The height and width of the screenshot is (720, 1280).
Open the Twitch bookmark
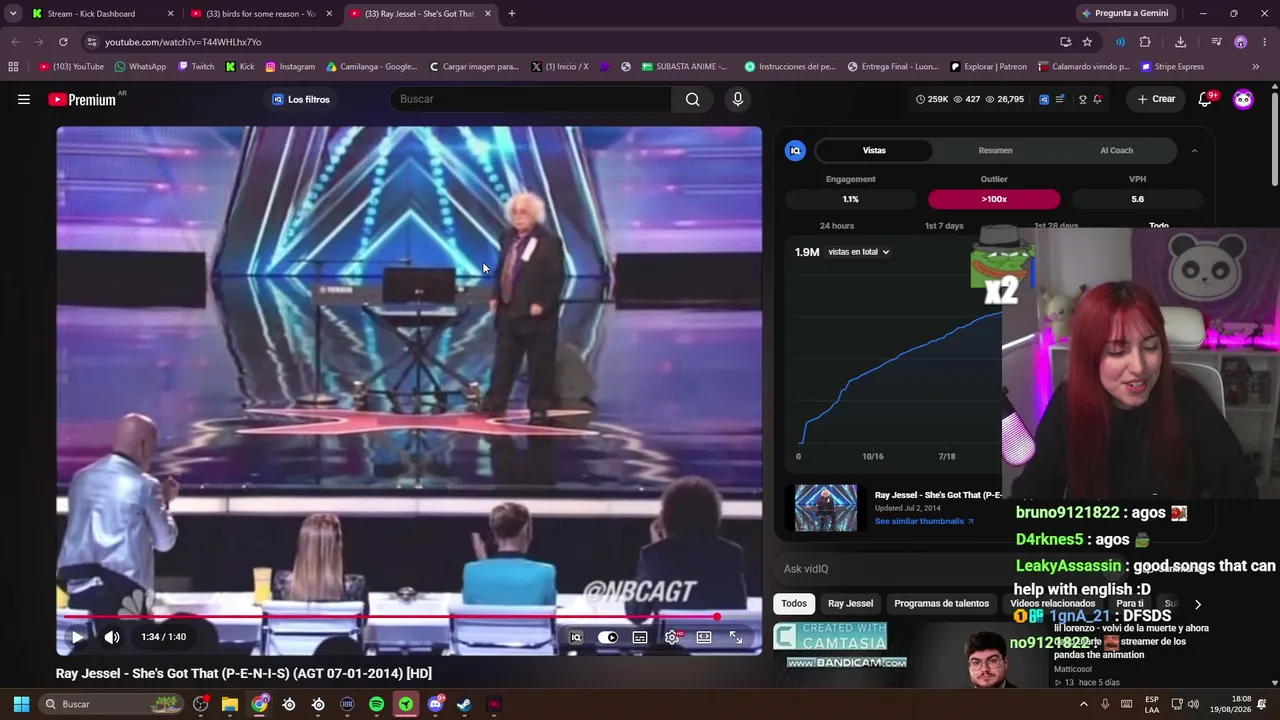tap(196, 67)
